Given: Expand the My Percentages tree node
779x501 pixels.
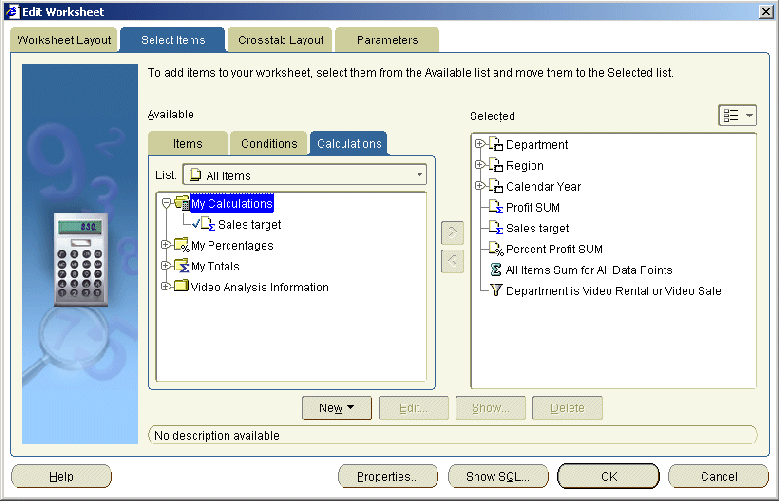Looking at the screenshot, I should coord(166,245).
